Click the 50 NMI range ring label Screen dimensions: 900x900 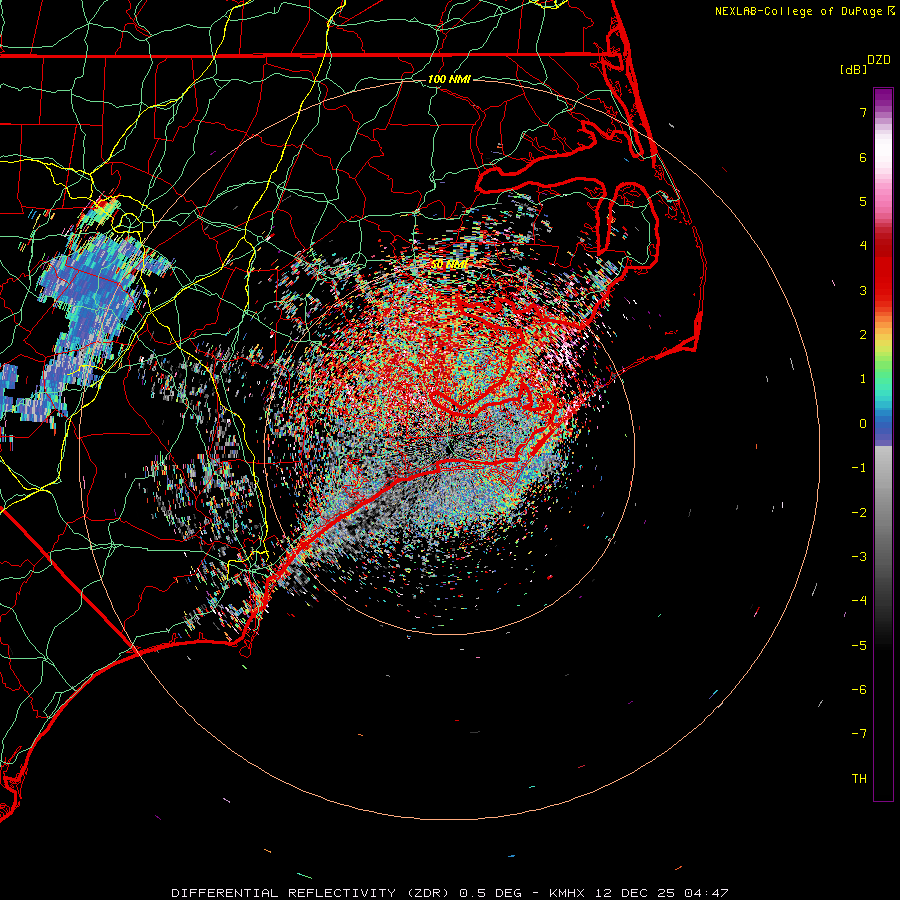click(449, 265)
